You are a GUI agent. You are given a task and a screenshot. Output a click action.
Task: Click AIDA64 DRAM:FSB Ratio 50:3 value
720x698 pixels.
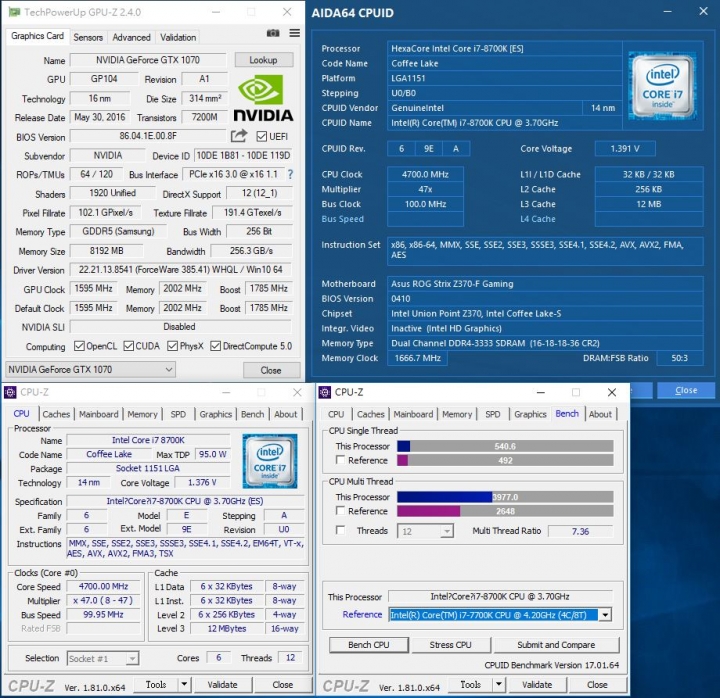[x=680, y=358]
